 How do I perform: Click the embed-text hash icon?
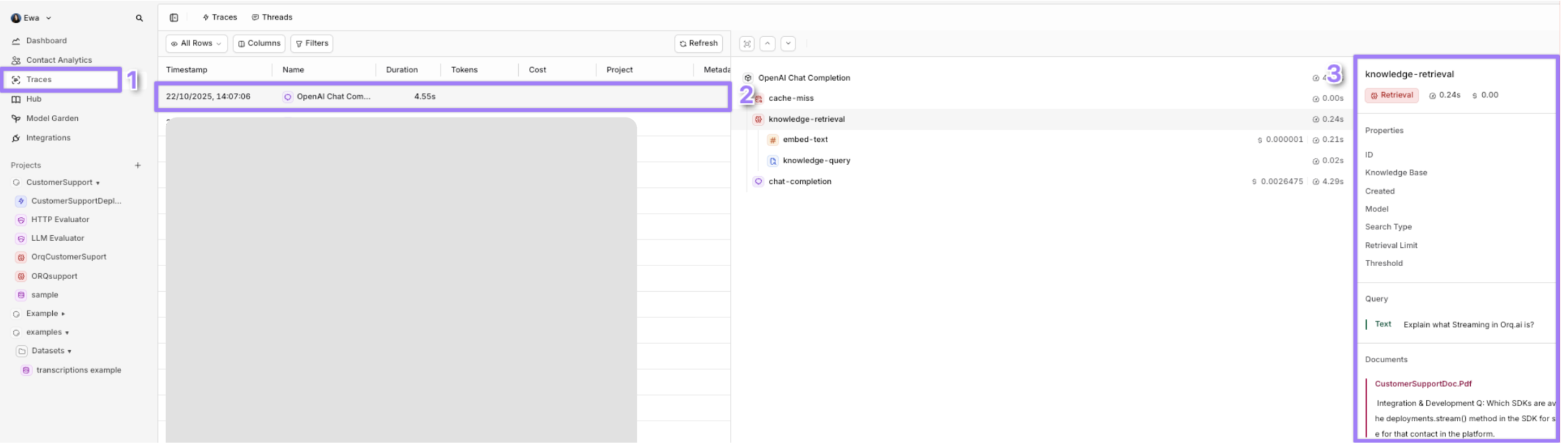point(773,141)
